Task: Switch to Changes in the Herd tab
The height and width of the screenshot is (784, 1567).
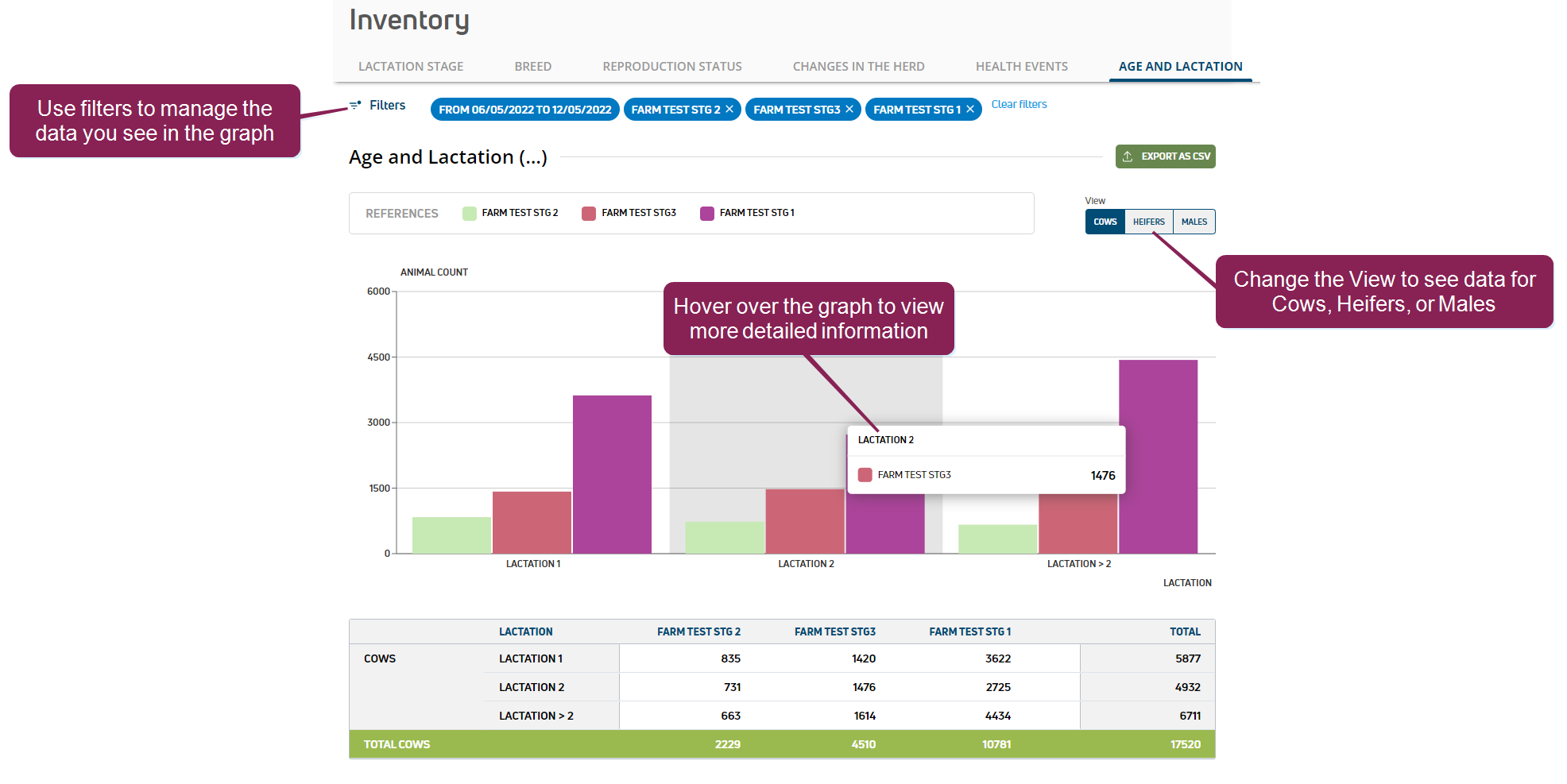Action: pyautogui.click(x=858, y=67)
